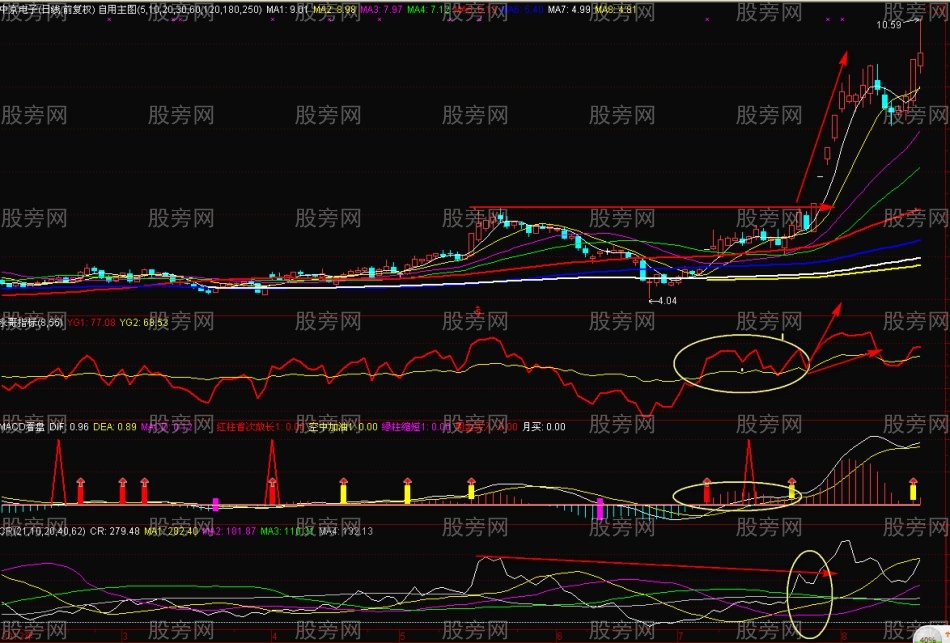The width and height of the screenshot is (950, 643).
Task: Click the 中京电子 daily chart title
Action: pos(48,10)
